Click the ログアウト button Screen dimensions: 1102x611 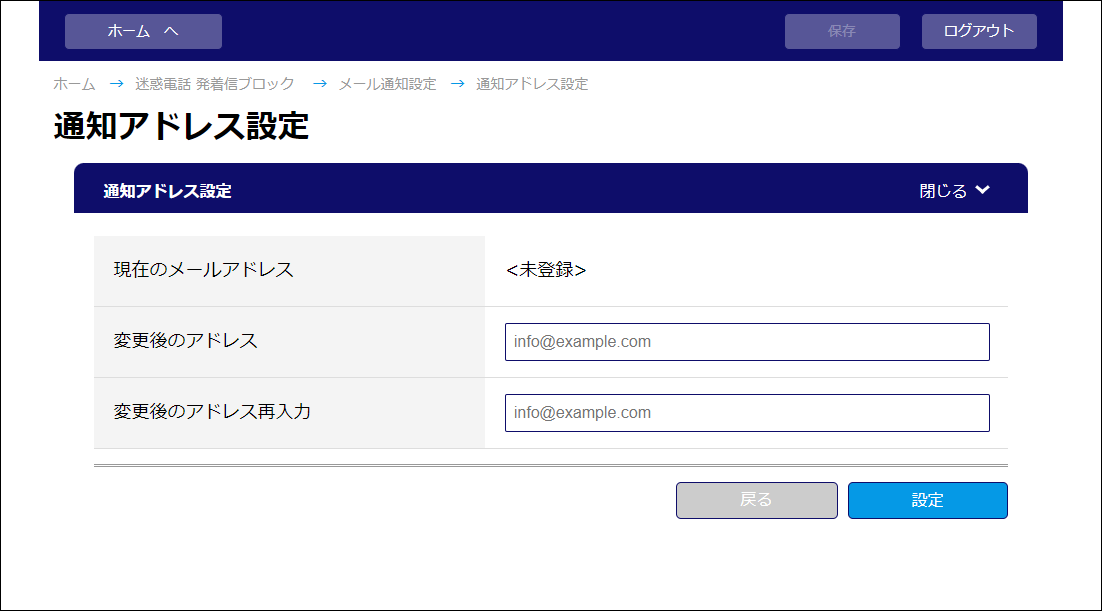coord(979,31)
